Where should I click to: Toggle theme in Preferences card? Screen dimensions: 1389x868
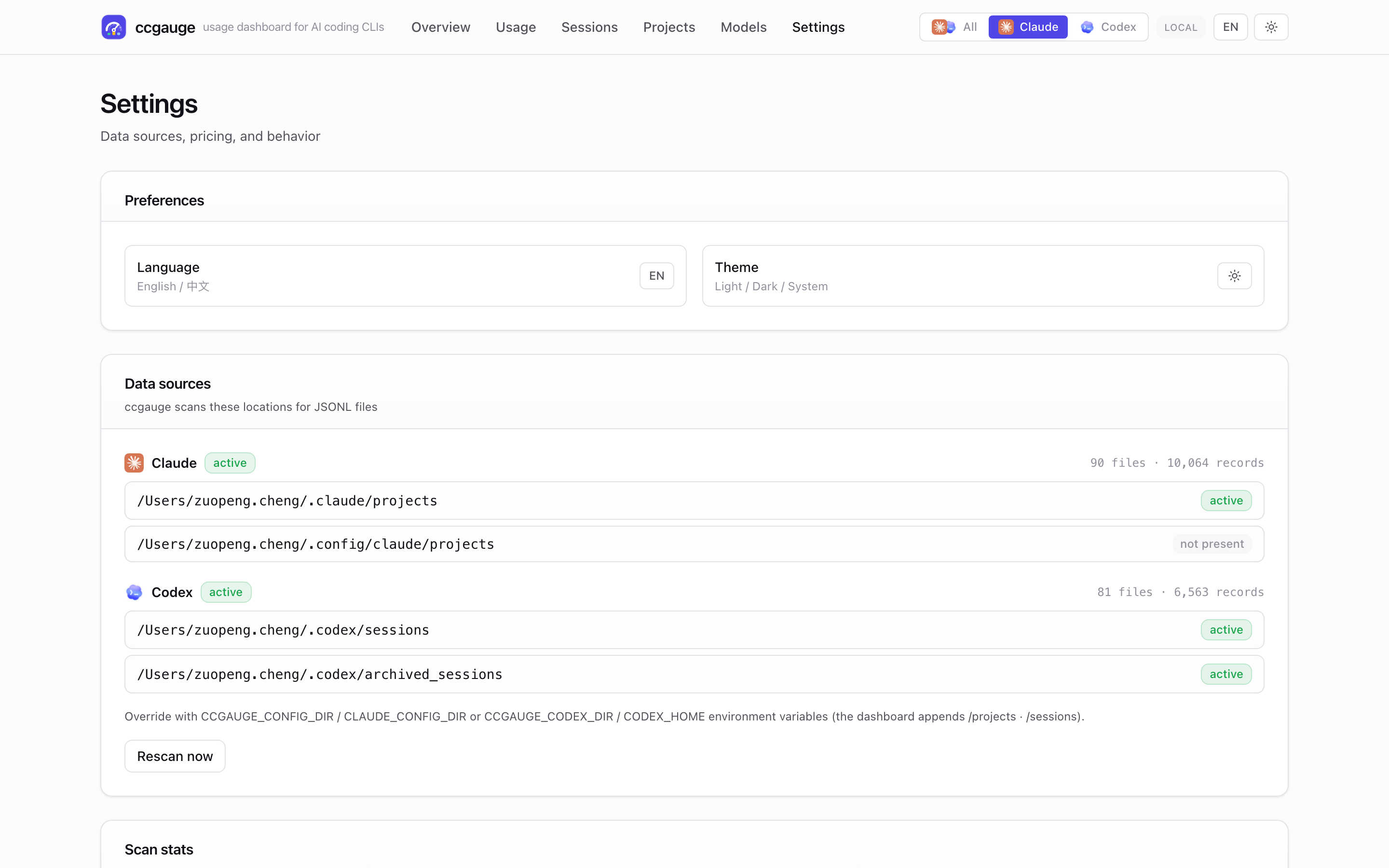[x=1234, y=275]
